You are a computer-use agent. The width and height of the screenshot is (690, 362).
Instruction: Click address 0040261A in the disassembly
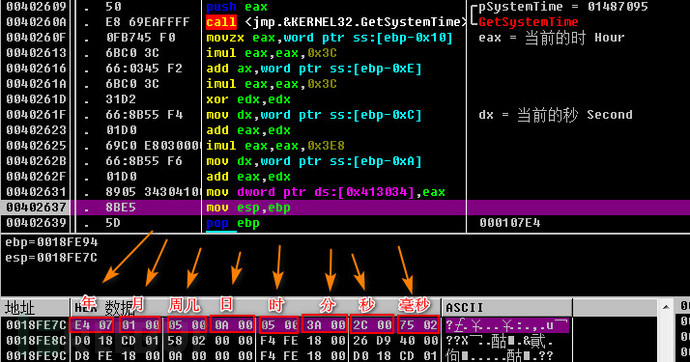[x=36, y=84]
